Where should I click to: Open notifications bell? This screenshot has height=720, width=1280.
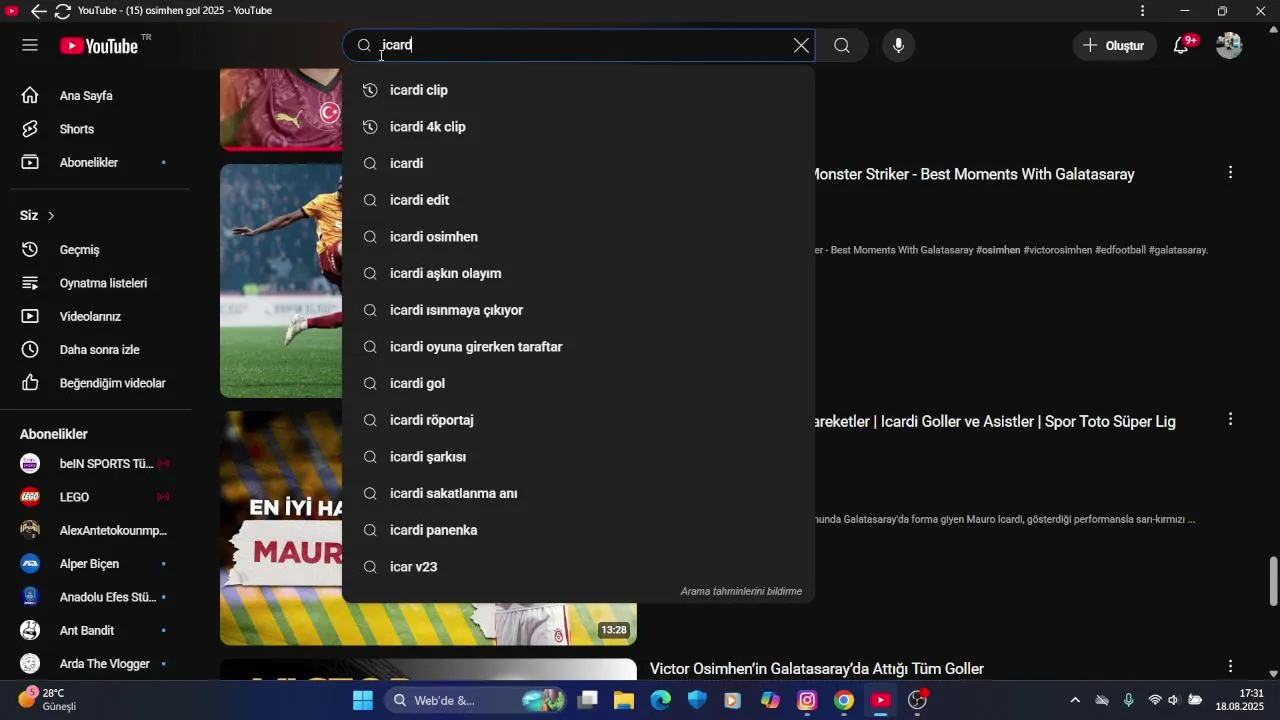pos(1181,45)
